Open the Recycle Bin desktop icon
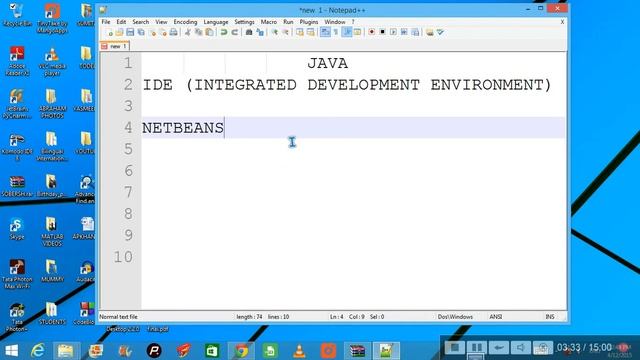Viewport: 640px width, 360px height. point(17,14)
